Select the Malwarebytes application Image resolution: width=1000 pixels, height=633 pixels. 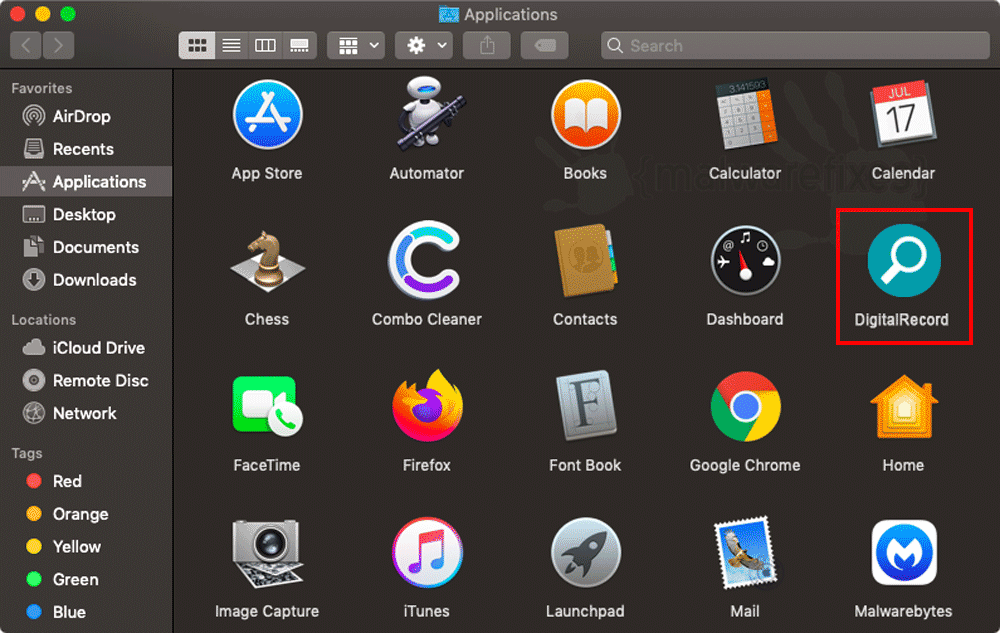coord(904,552)
